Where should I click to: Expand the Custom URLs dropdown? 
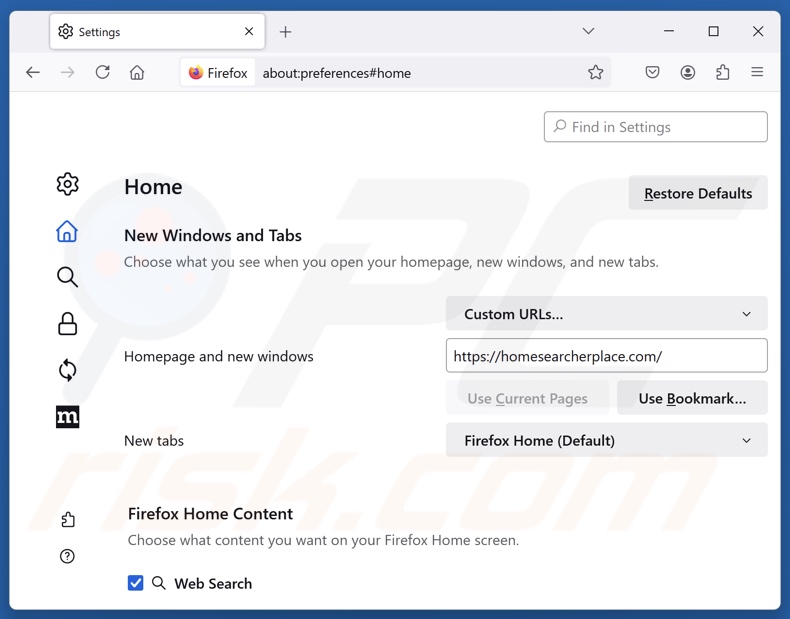click(607, 314)
